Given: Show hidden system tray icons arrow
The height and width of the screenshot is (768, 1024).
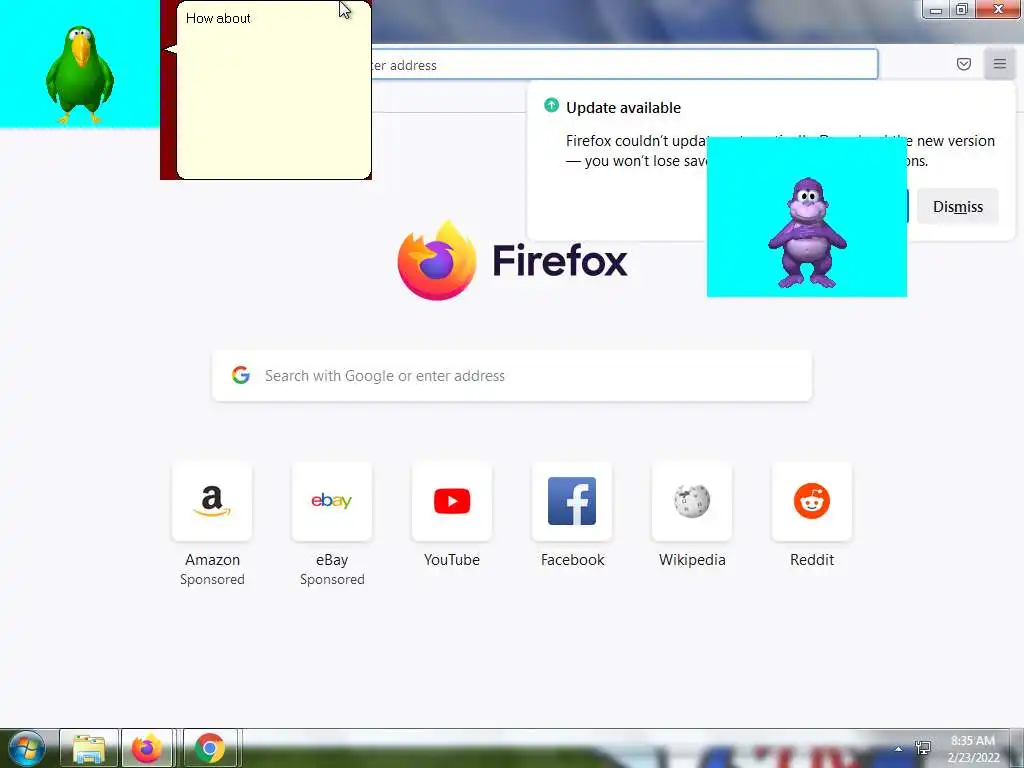Looking at the screenshot, I should click(x=899, y=749).
